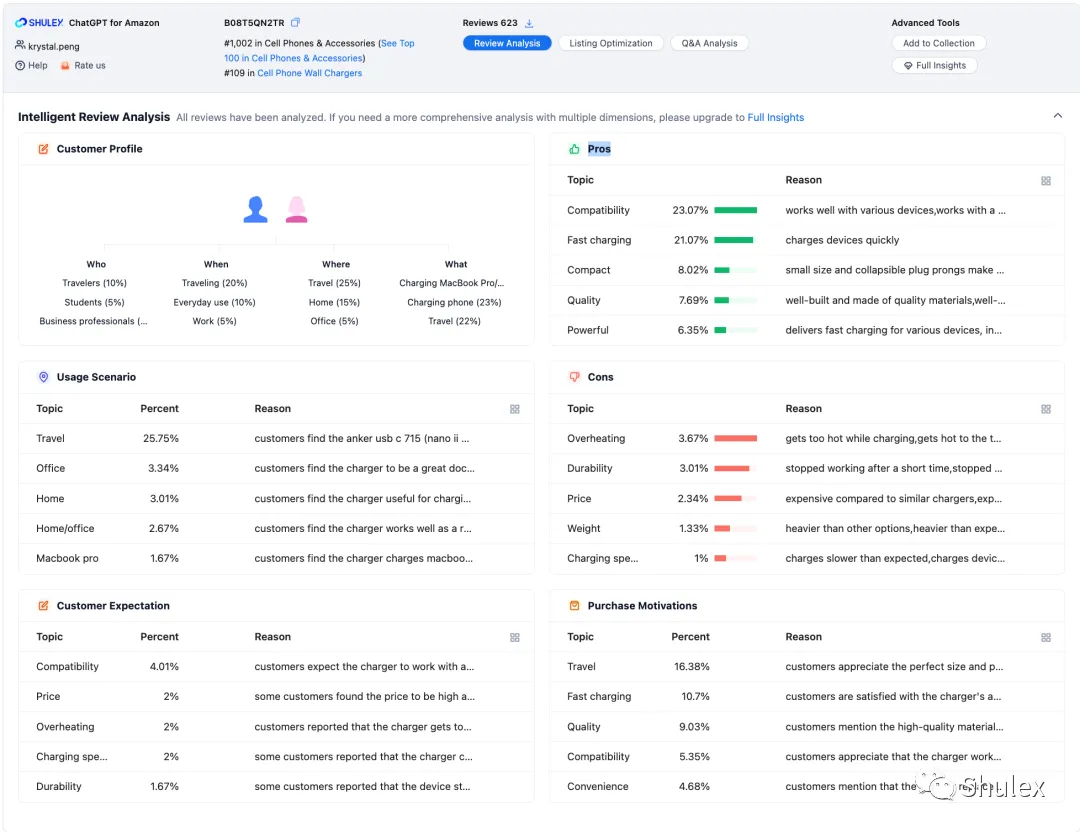
Task: Open the Listing Optimization tab
Action: (x=610, y=43)
